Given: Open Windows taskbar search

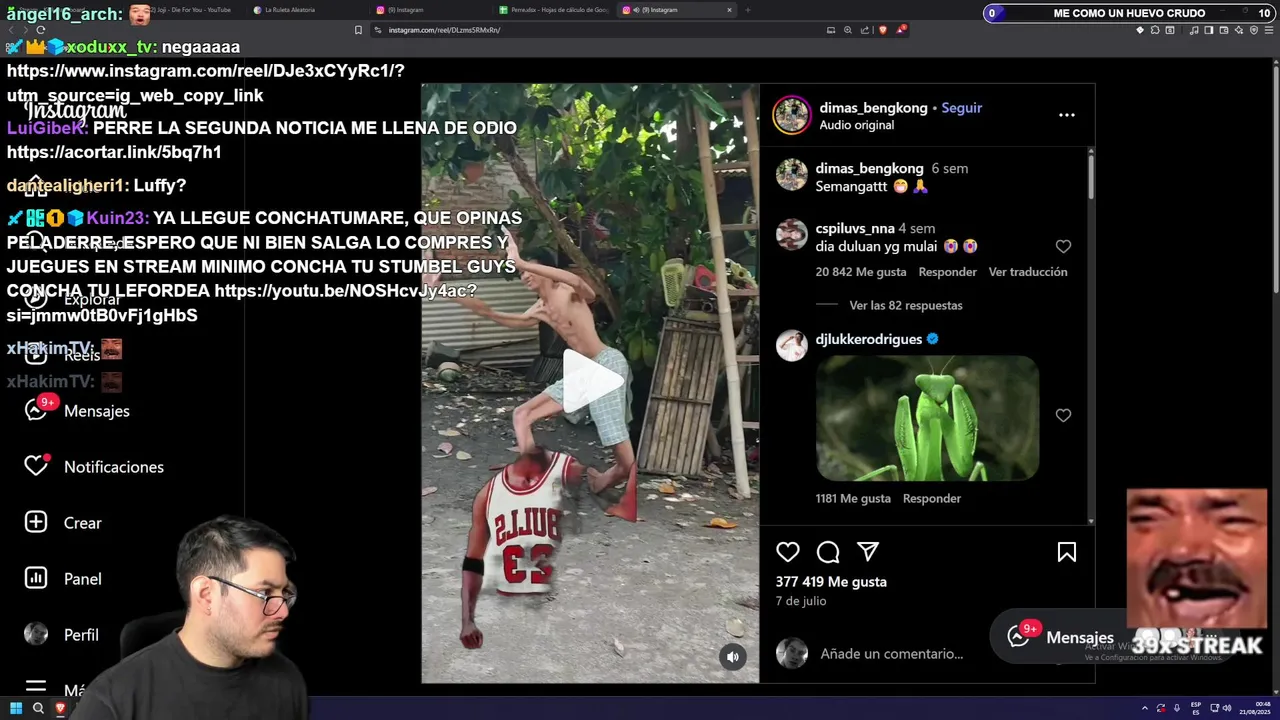Looking at the screenshot, I should pos(38,708).
